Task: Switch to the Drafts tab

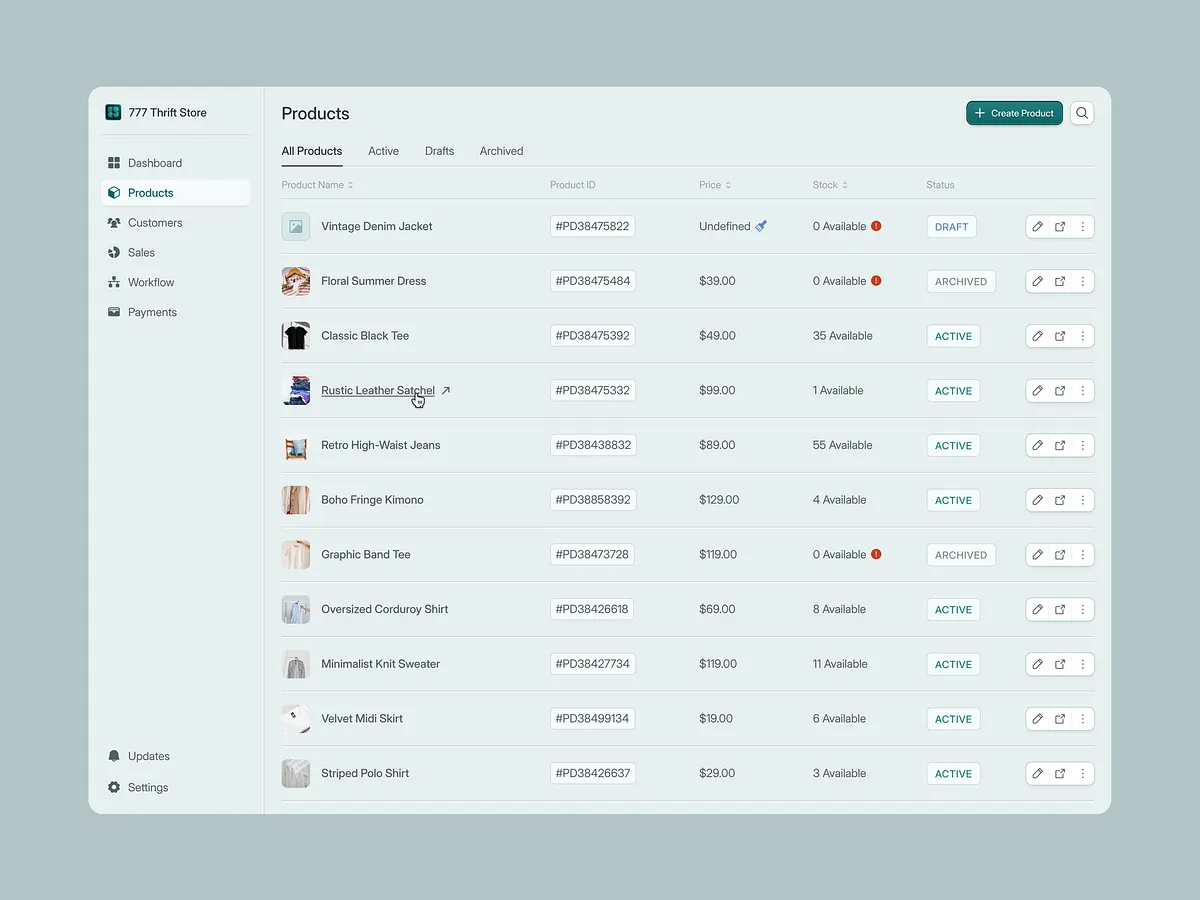Action: click(439, 151)
